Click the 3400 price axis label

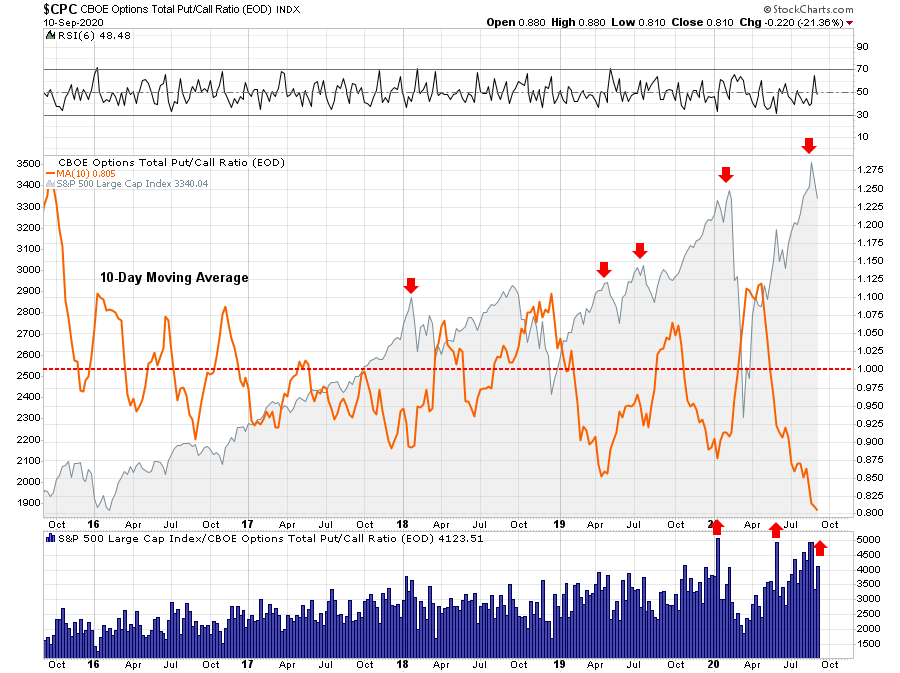coord(29,185)
